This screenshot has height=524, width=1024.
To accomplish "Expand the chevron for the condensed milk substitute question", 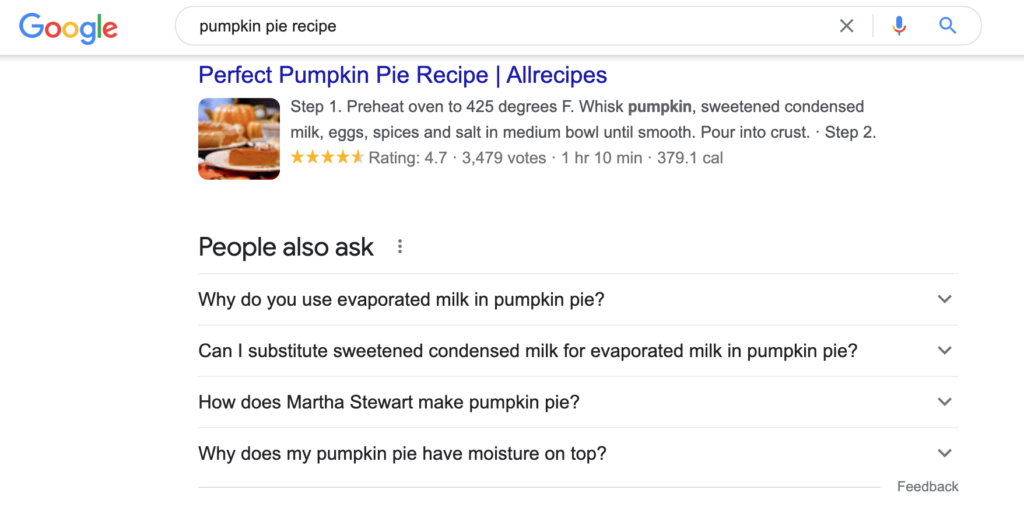I will coord(944,351).
